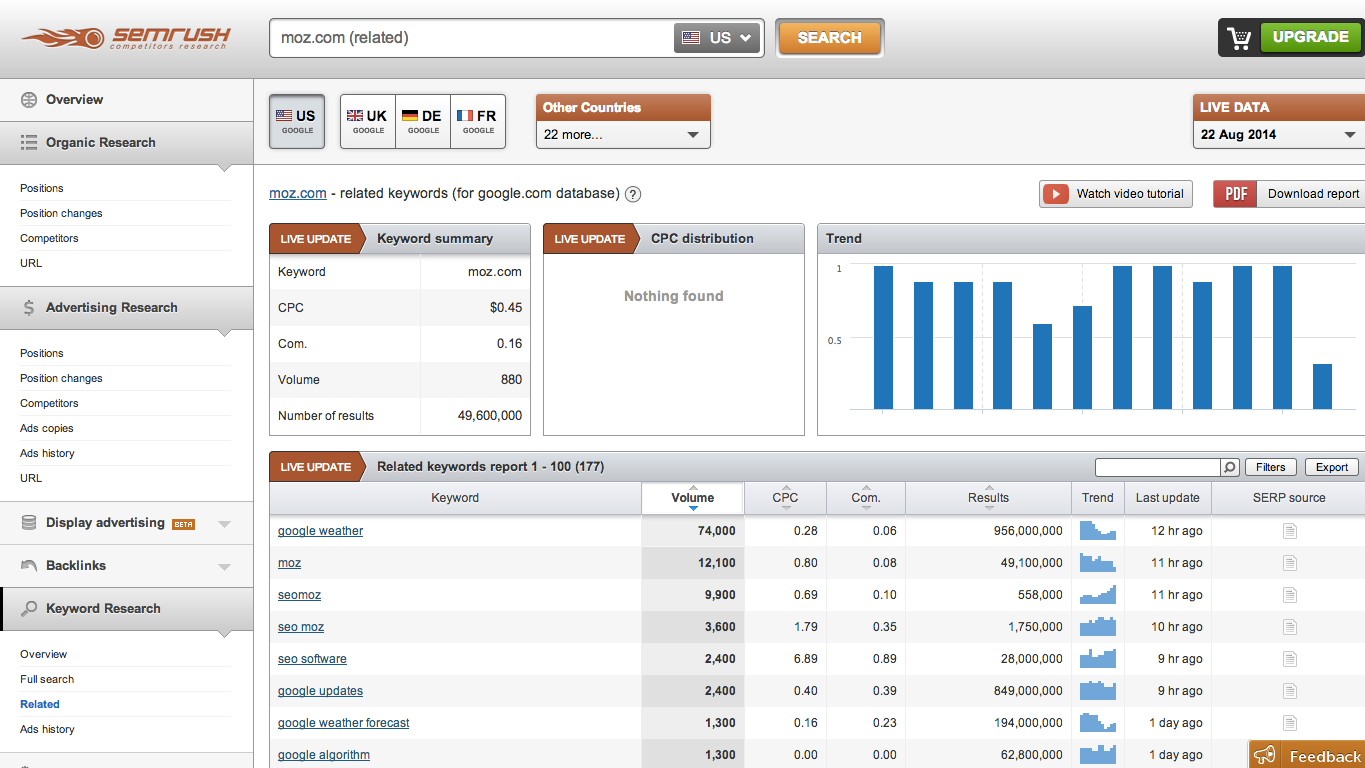
Task: Open SERP source icon for seo moz
Action: pyautogui.click(x=1289, y=627)
